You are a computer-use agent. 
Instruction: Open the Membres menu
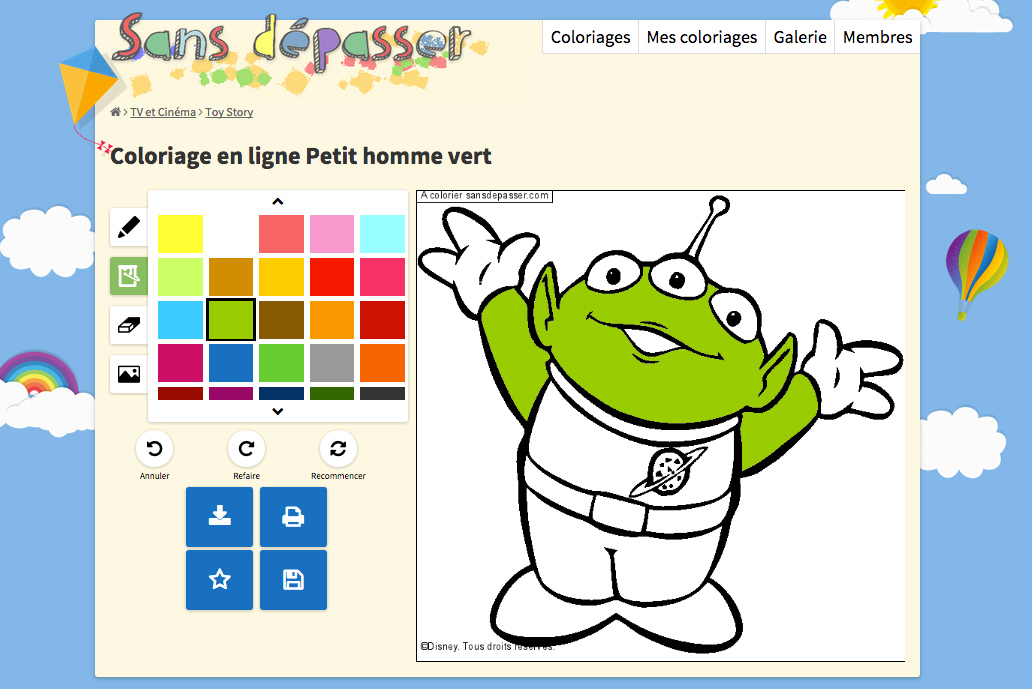coord(877,38)
